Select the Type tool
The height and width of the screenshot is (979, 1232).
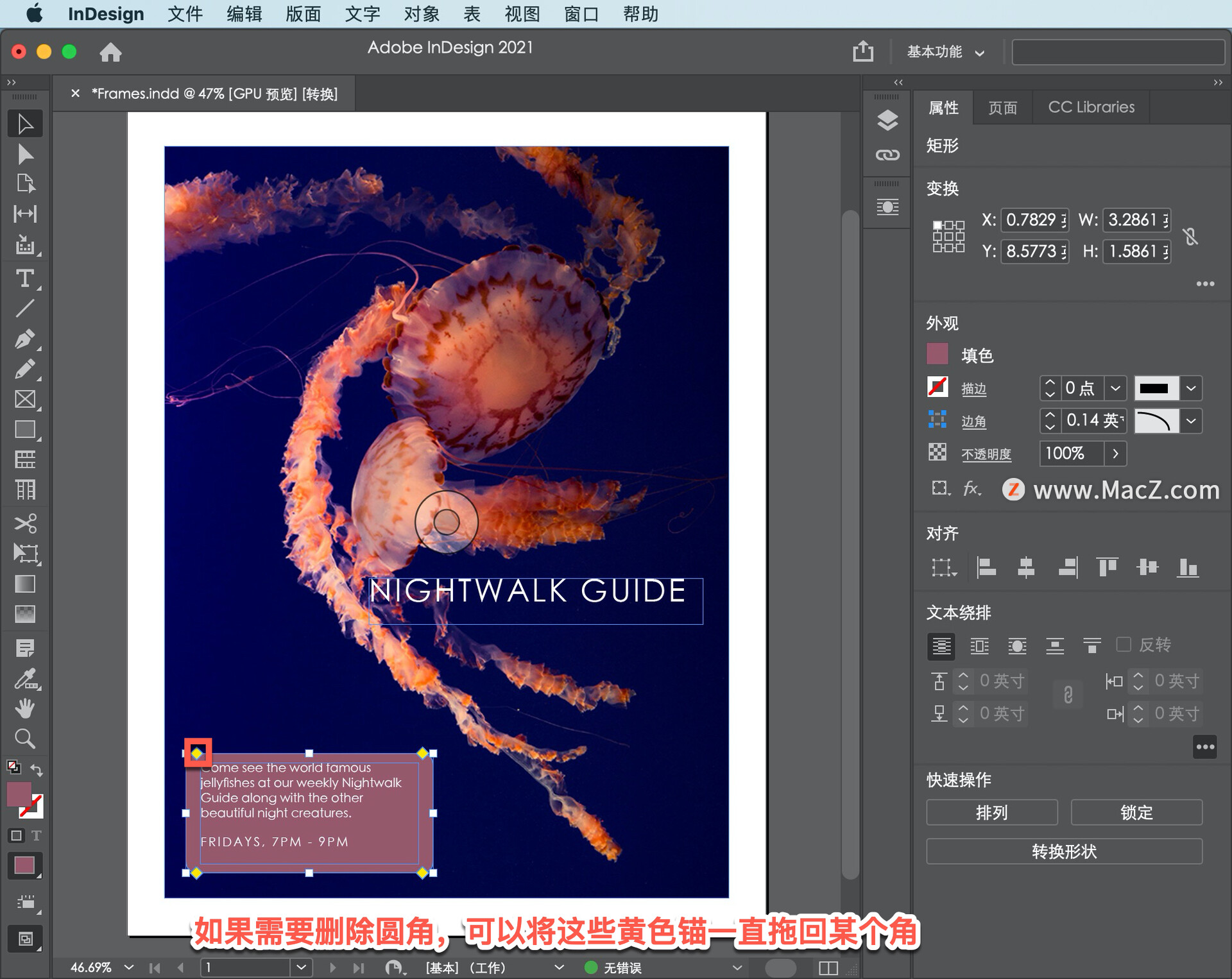(x=25, y=278)
